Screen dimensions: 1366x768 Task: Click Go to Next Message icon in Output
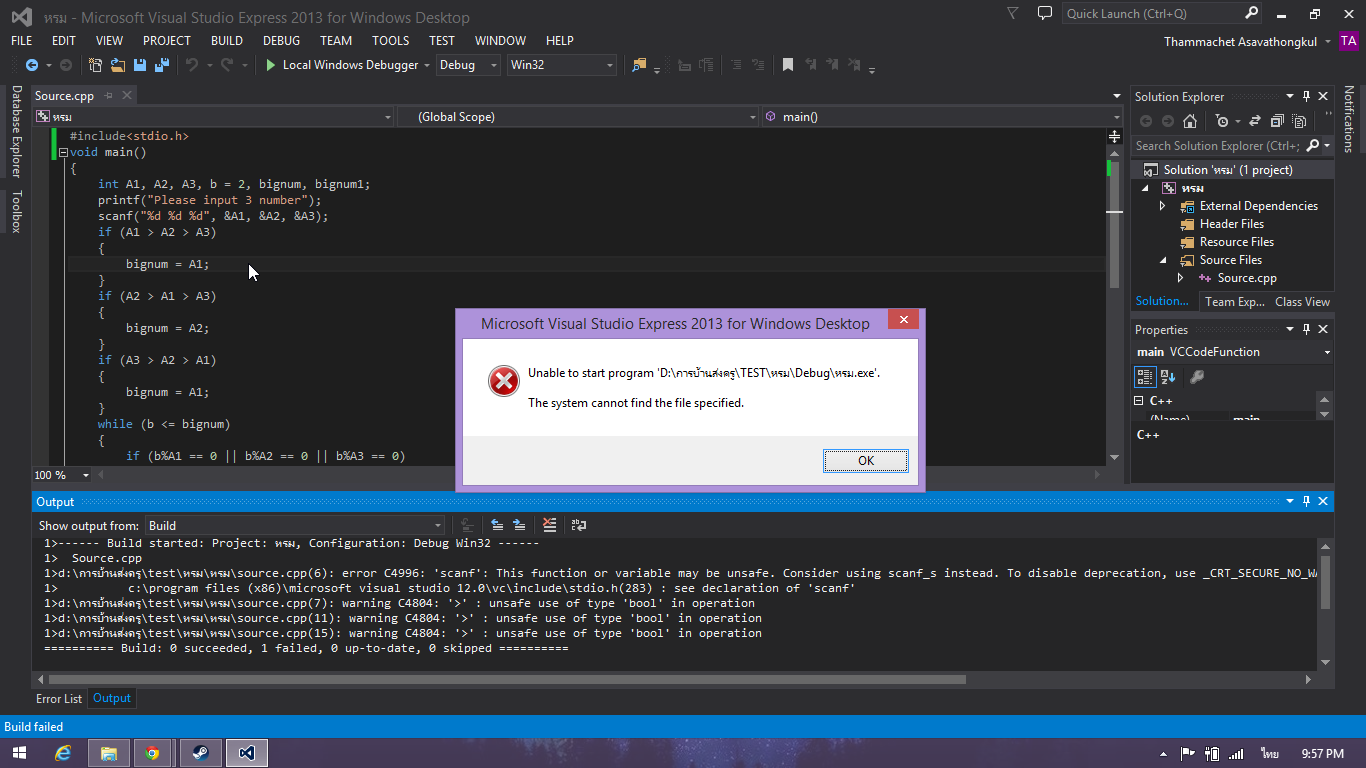point(518,525)
